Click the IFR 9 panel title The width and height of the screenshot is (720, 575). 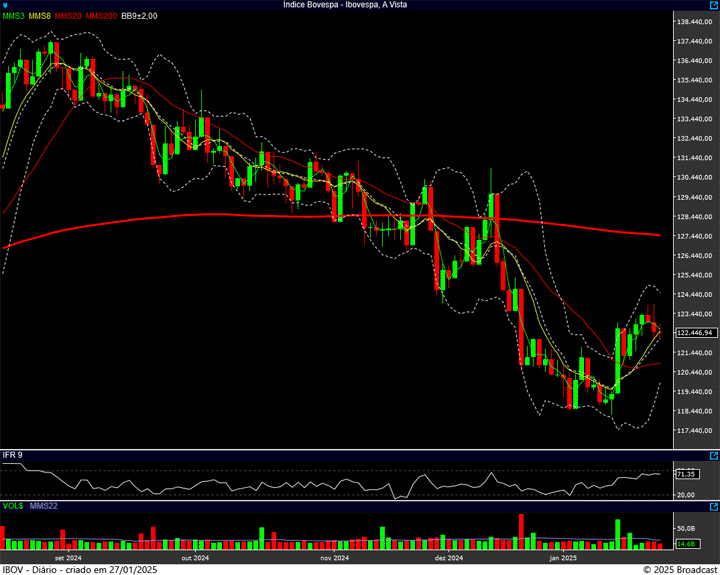(x=13, y=455)
